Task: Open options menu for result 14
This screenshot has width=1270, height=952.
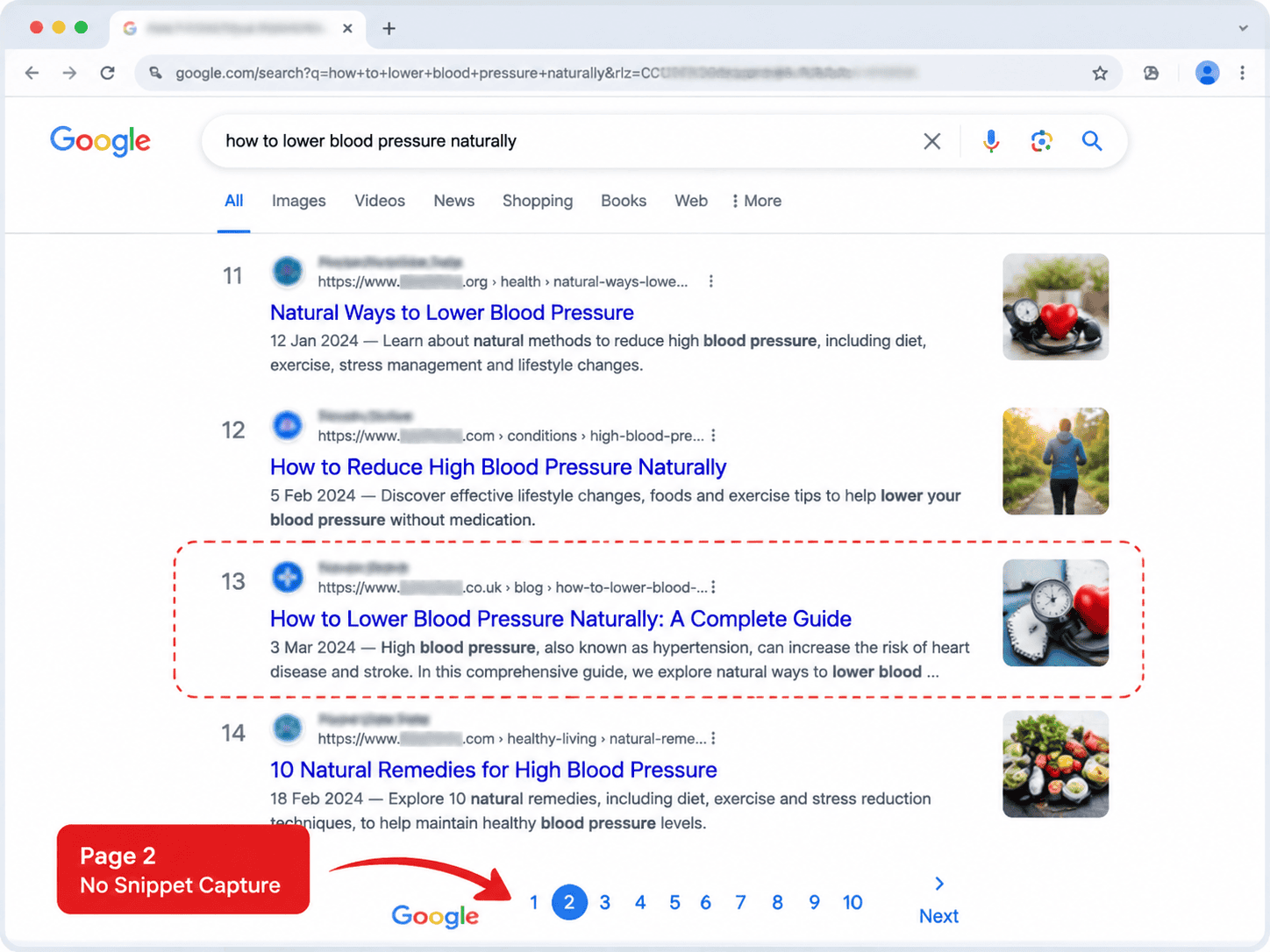Action: (714, 738)
